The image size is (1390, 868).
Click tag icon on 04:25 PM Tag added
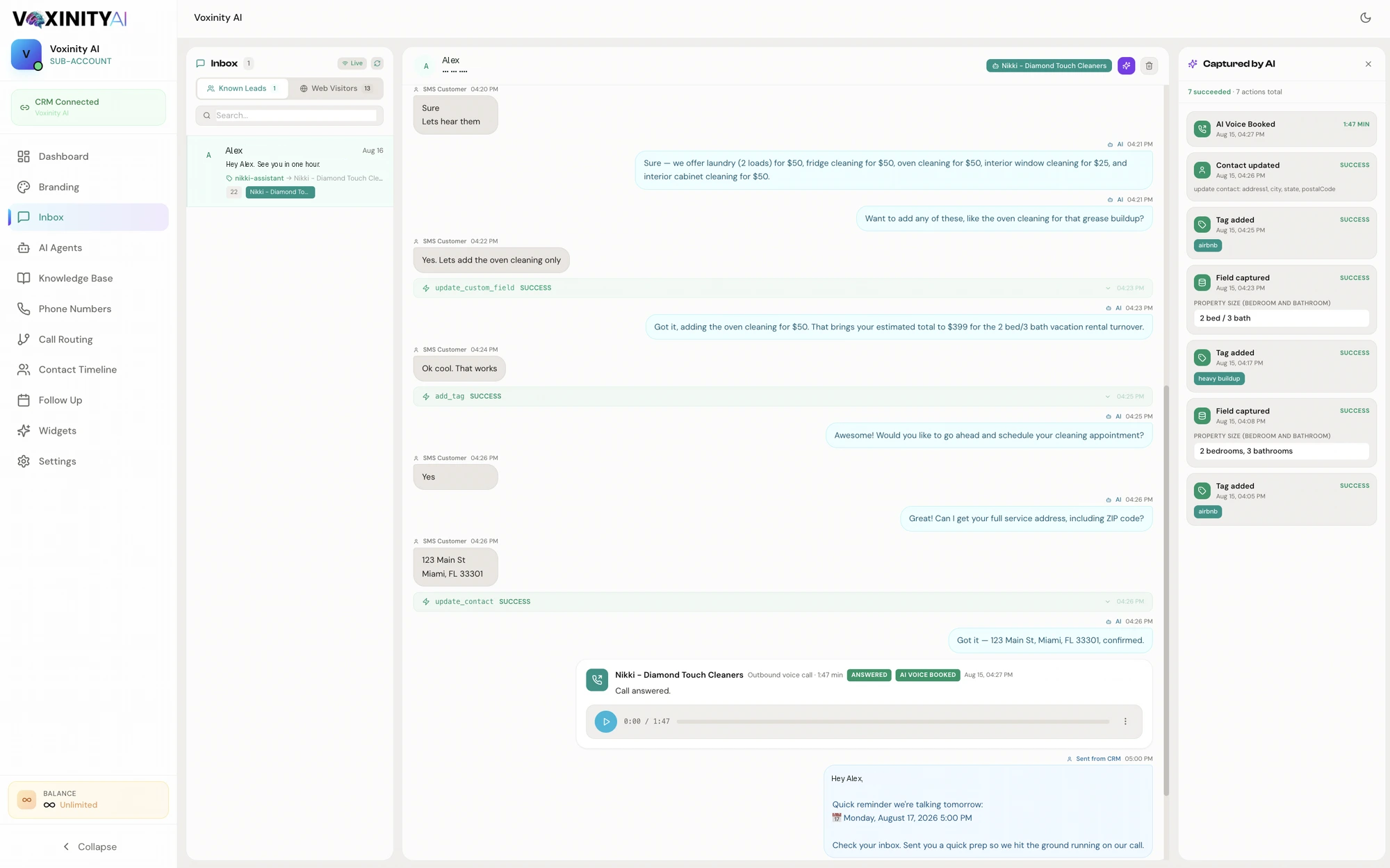tap(1202, 224)
